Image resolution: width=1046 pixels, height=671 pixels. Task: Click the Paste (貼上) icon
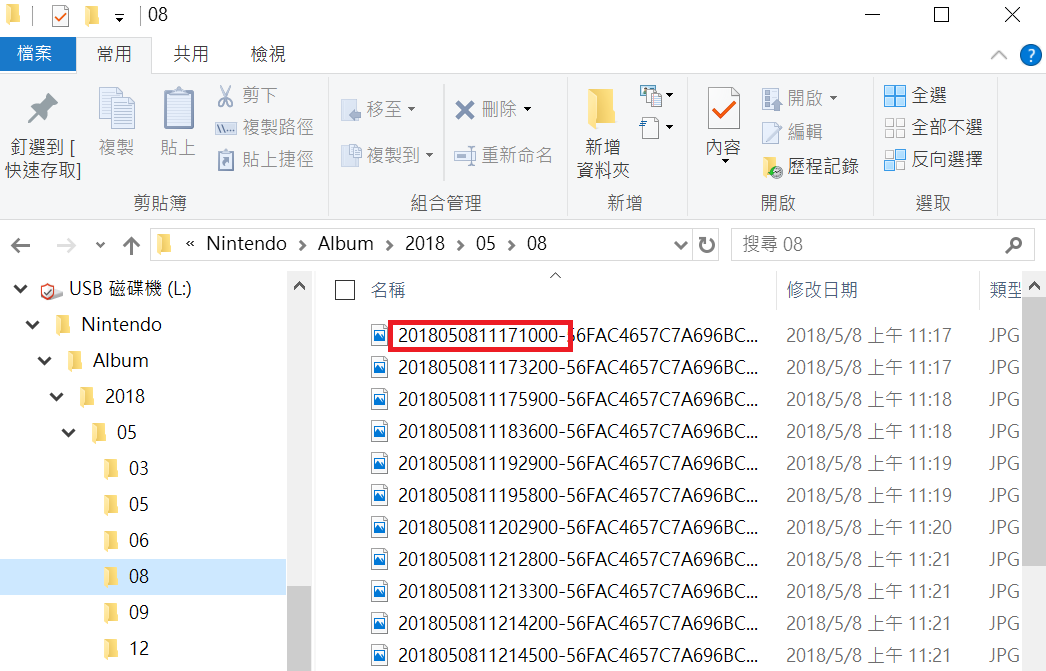pos(177,120)
